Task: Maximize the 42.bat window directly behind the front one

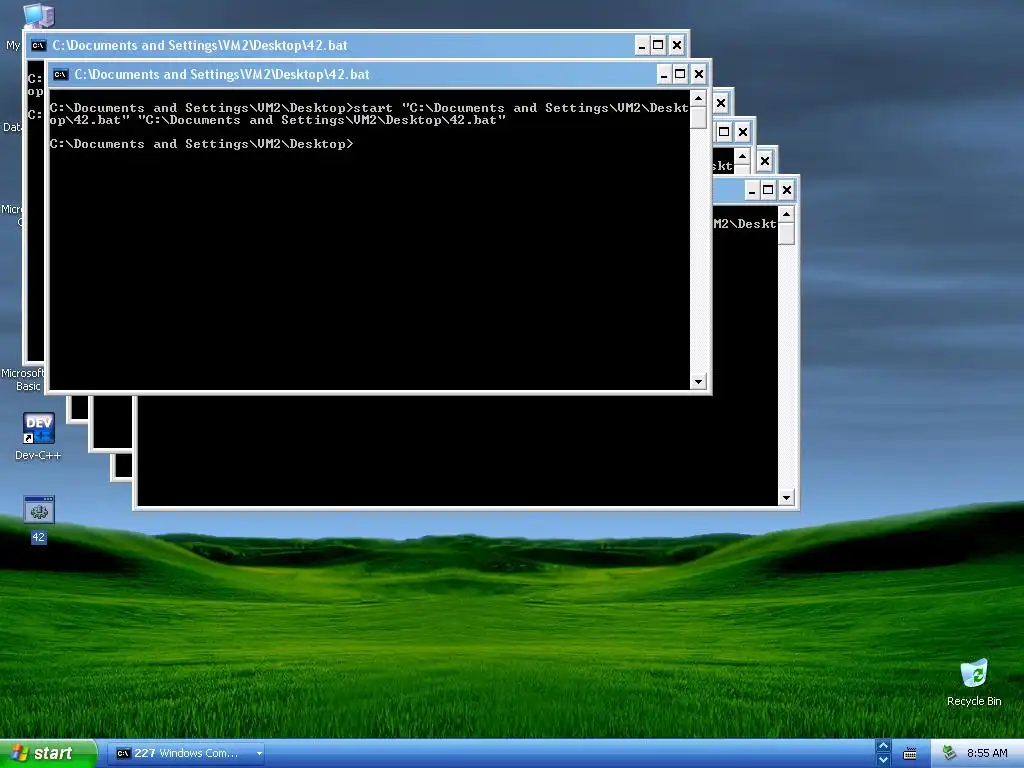Action: pyautogui.click(x=658, y=46)
